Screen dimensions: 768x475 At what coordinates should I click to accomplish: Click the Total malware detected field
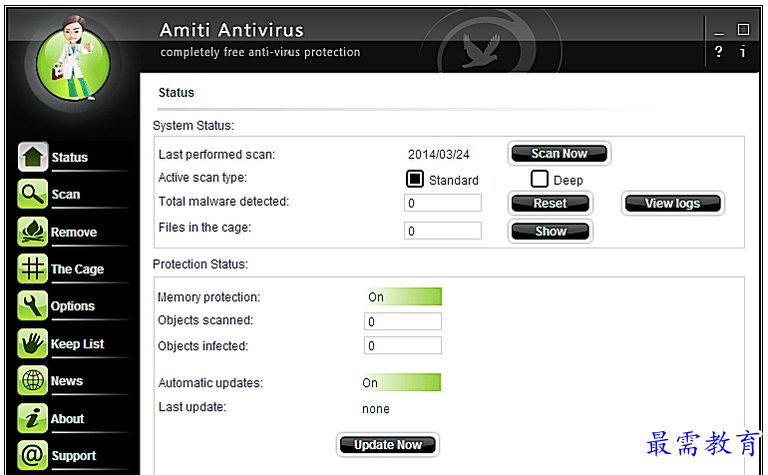[443, 203]
